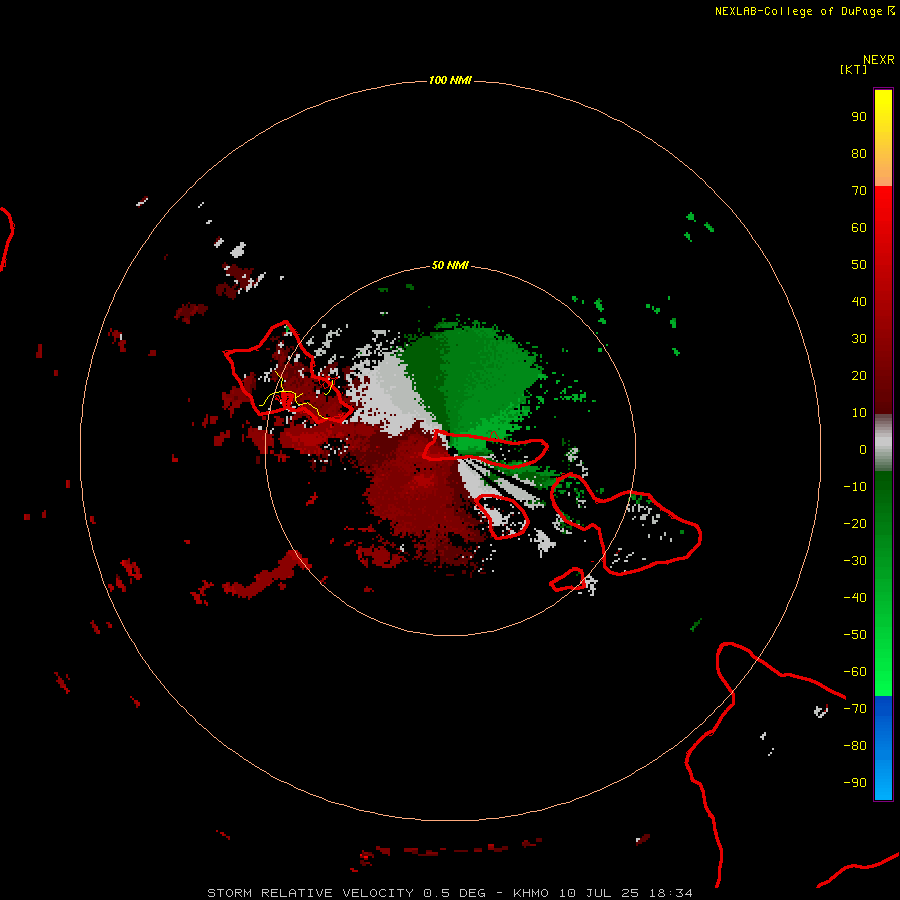Click the 50 NMI range ring label
The image size is (900, 900).
pyautogui.click(x=450, y=265)
